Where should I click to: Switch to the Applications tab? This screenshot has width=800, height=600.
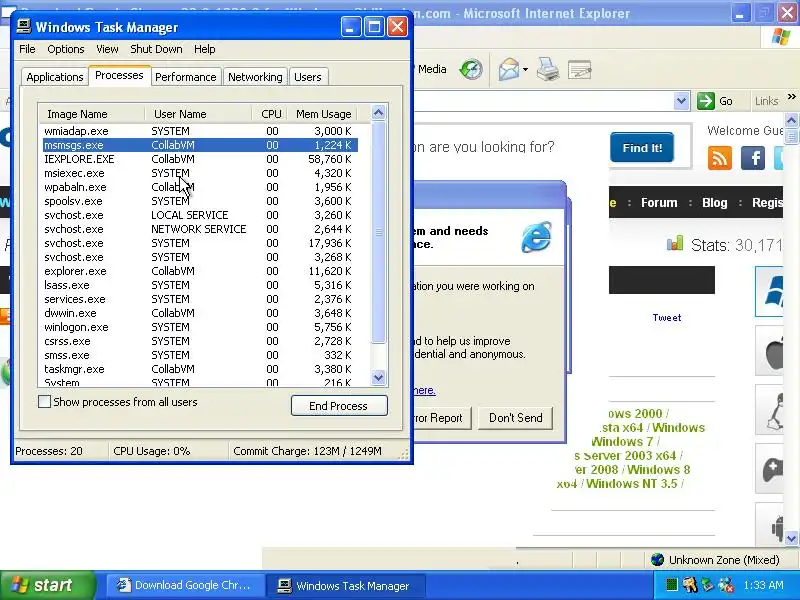55,77
